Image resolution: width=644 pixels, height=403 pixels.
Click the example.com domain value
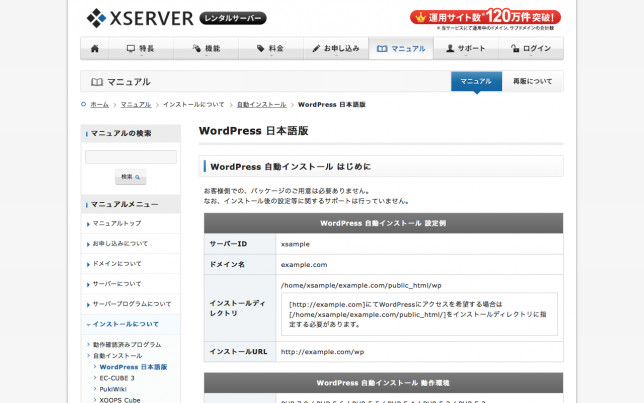pyautogui.click(x=304, y=265)
